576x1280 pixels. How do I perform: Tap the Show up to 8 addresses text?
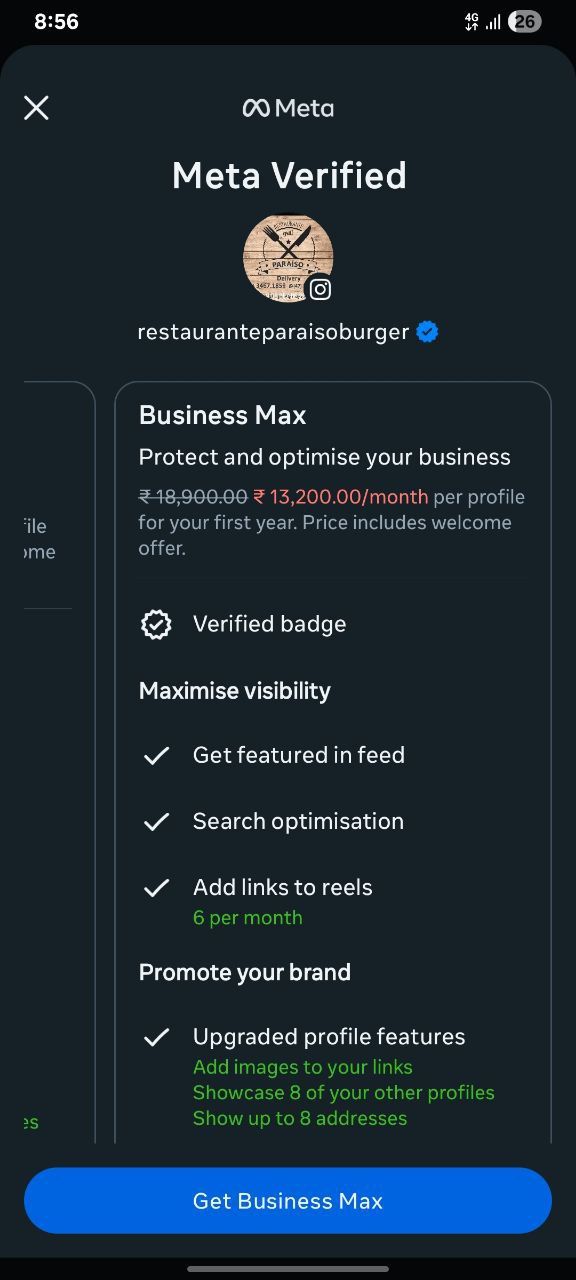click(300, 1119)
